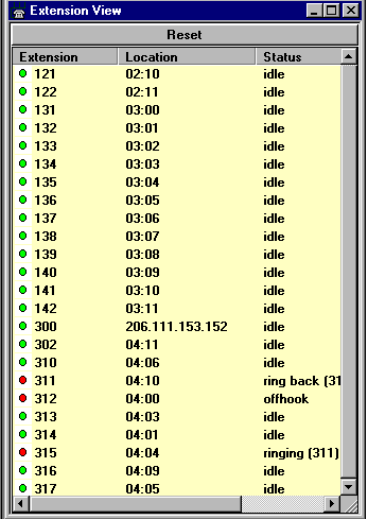Click the vertical scrollbar up arrow
Viewport: 367px width, 519px height.
pyautogui.click(x=348, y=57)
